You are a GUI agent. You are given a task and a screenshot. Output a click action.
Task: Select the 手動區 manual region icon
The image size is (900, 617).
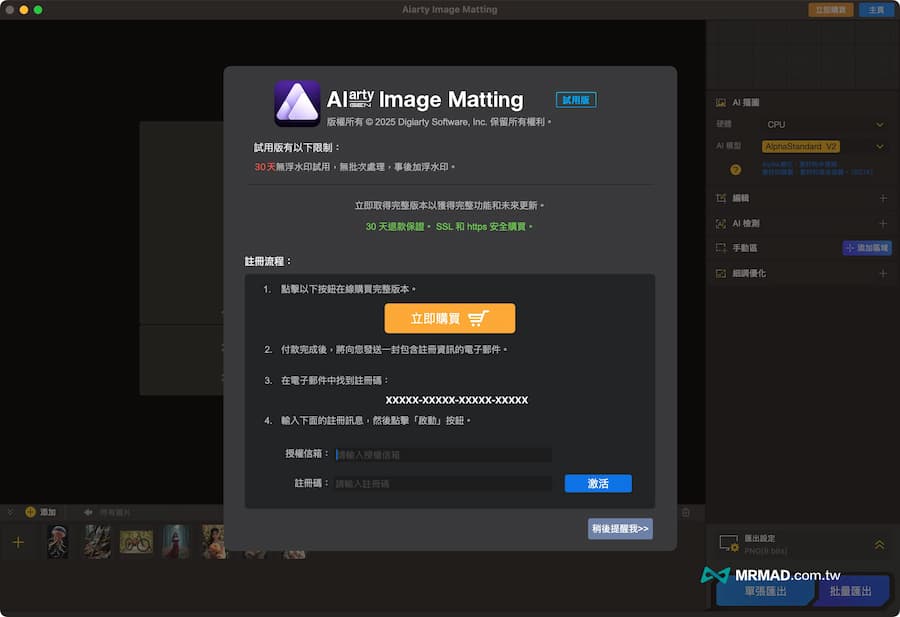[x=721, y=247]
